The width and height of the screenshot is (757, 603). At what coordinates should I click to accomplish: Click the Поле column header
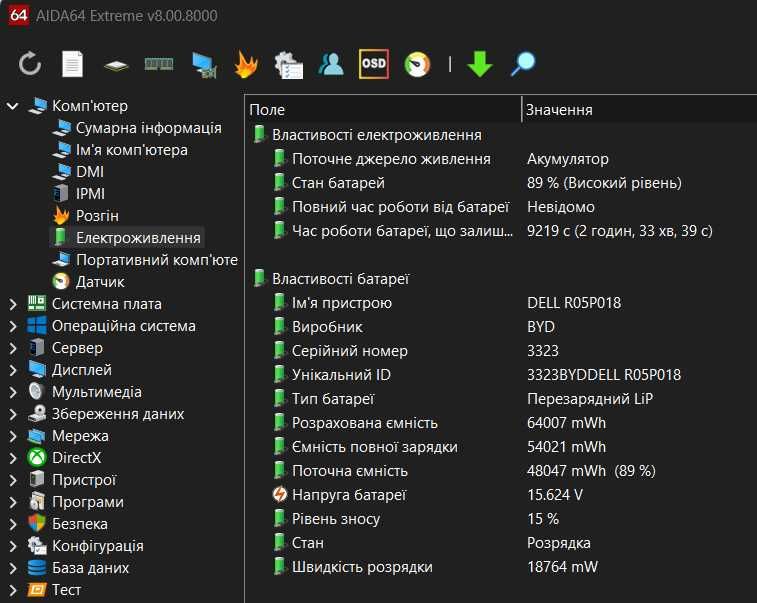(384, 110)
